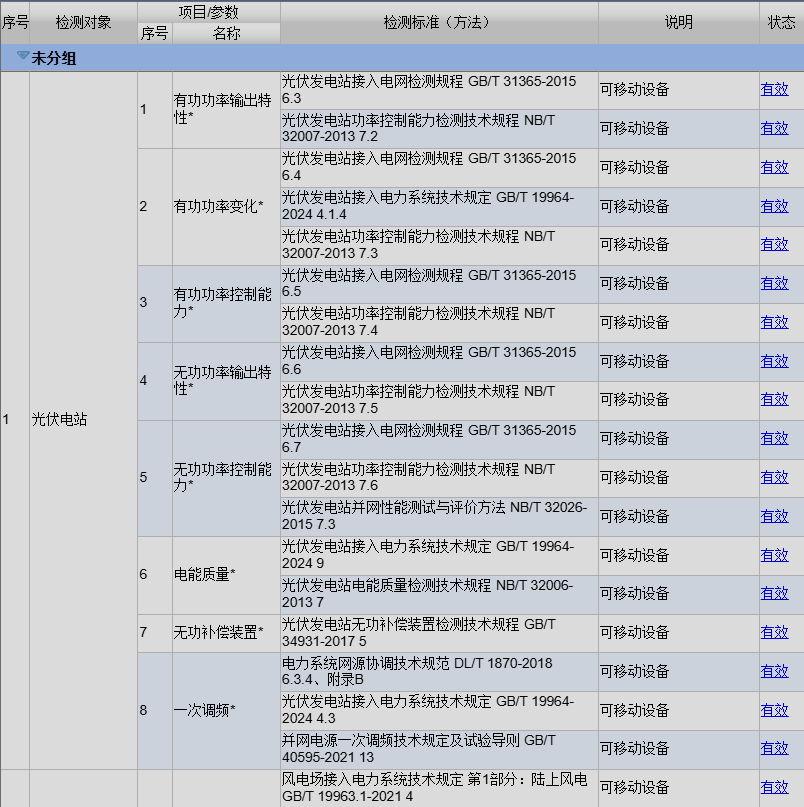Collapse the 未分组 group triangle
This screenshot has height=807, width=804.
click(x=23, y=57)
